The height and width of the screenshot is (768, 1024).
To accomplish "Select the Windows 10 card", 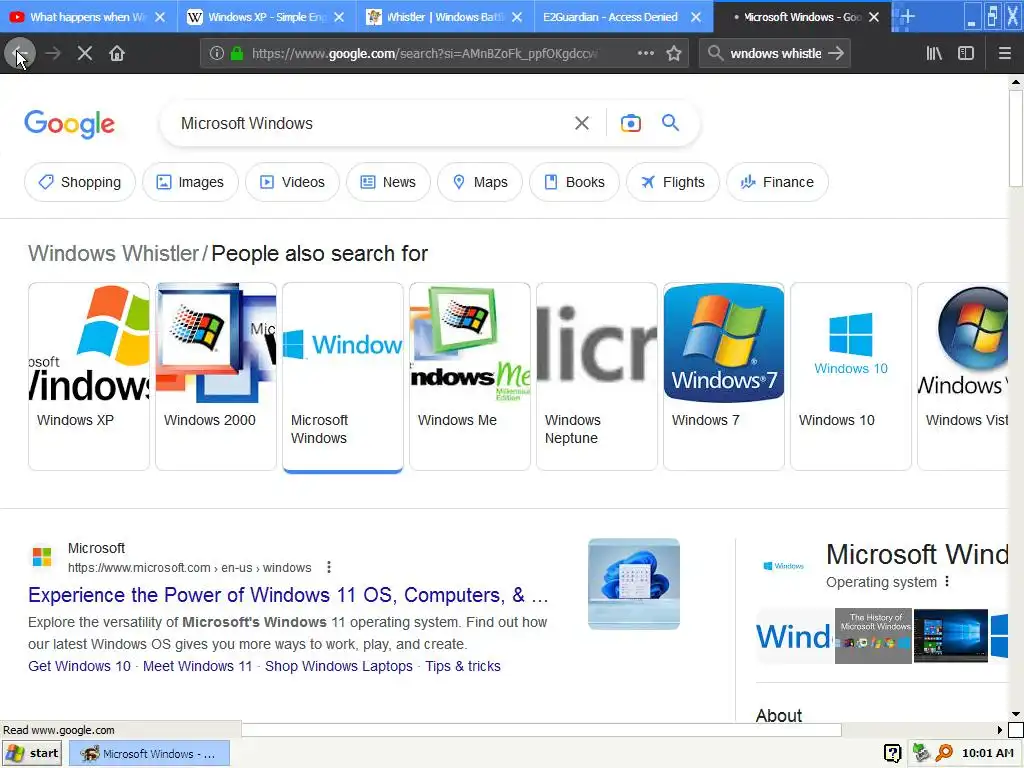I will coord(850,376).
